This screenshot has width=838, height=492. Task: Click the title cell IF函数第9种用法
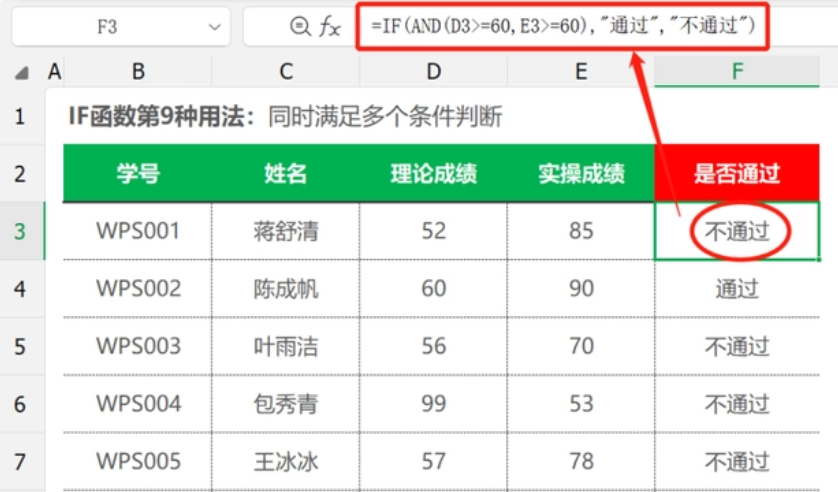point(285,116)
